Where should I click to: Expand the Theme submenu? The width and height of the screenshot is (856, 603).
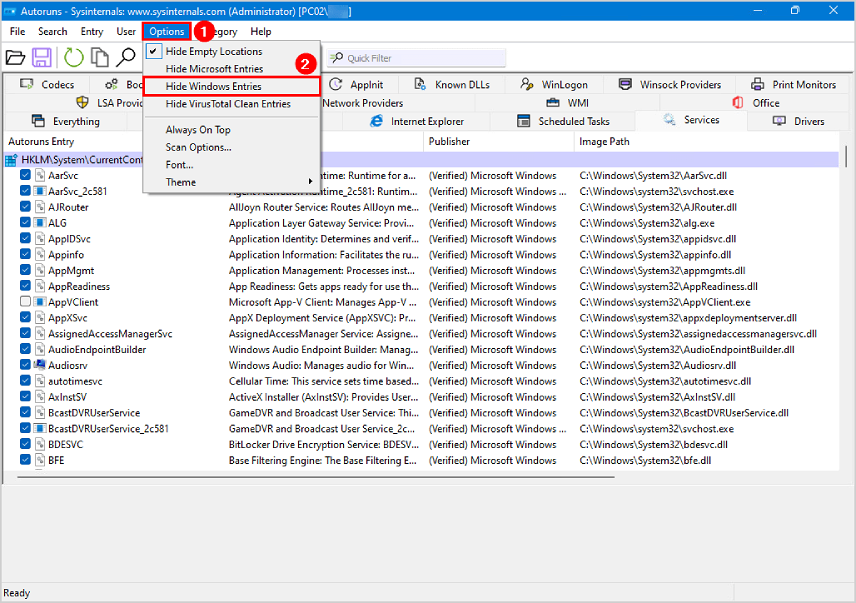231,182
